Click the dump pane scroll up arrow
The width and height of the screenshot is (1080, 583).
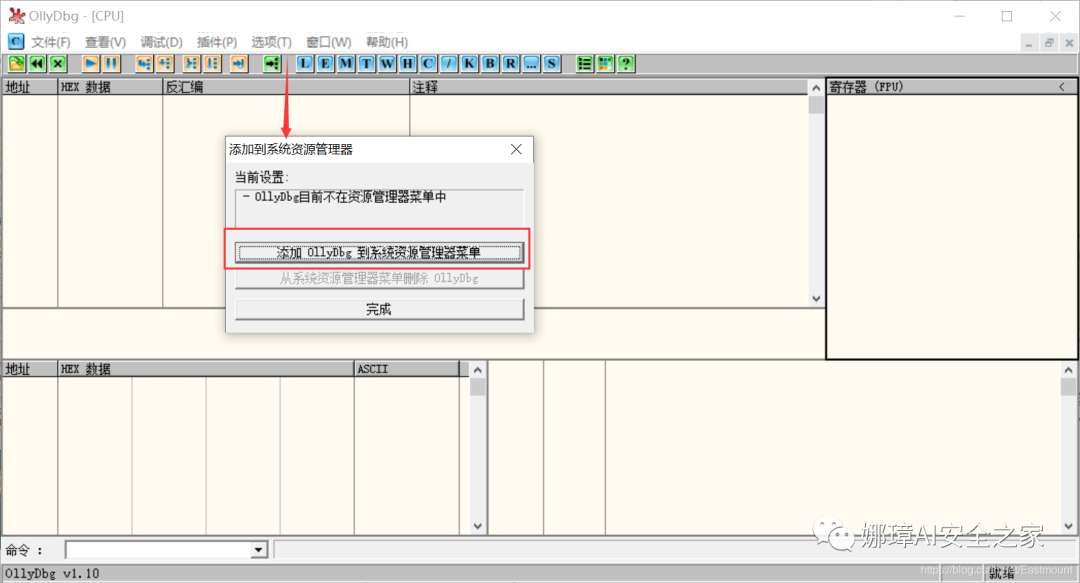coord(477,370)
